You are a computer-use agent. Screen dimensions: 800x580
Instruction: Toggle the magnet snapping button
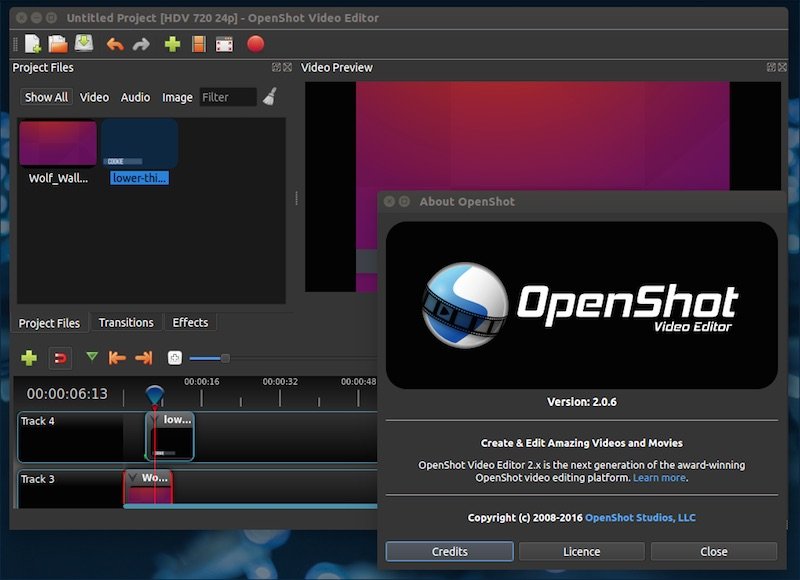[60, 358]
